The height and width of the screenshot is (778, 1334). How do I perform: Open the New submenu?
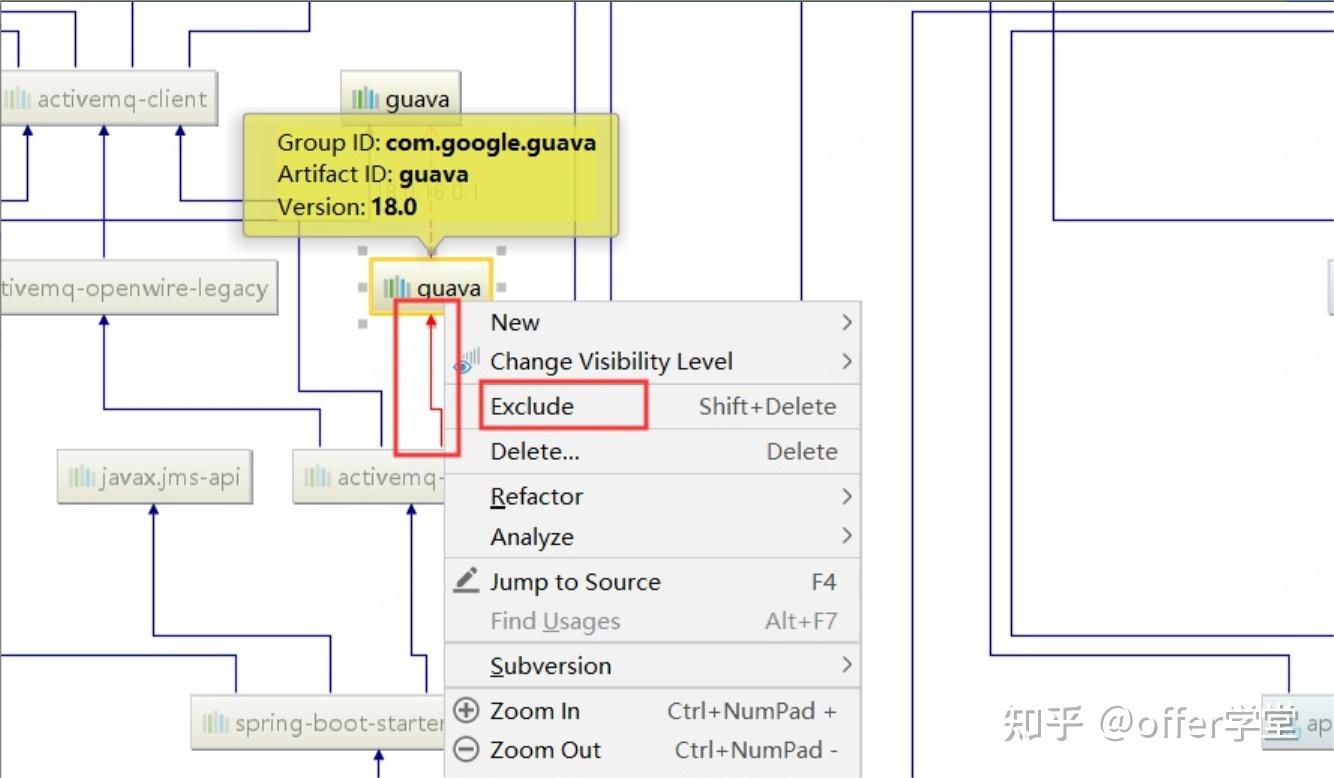coord(652,322)
